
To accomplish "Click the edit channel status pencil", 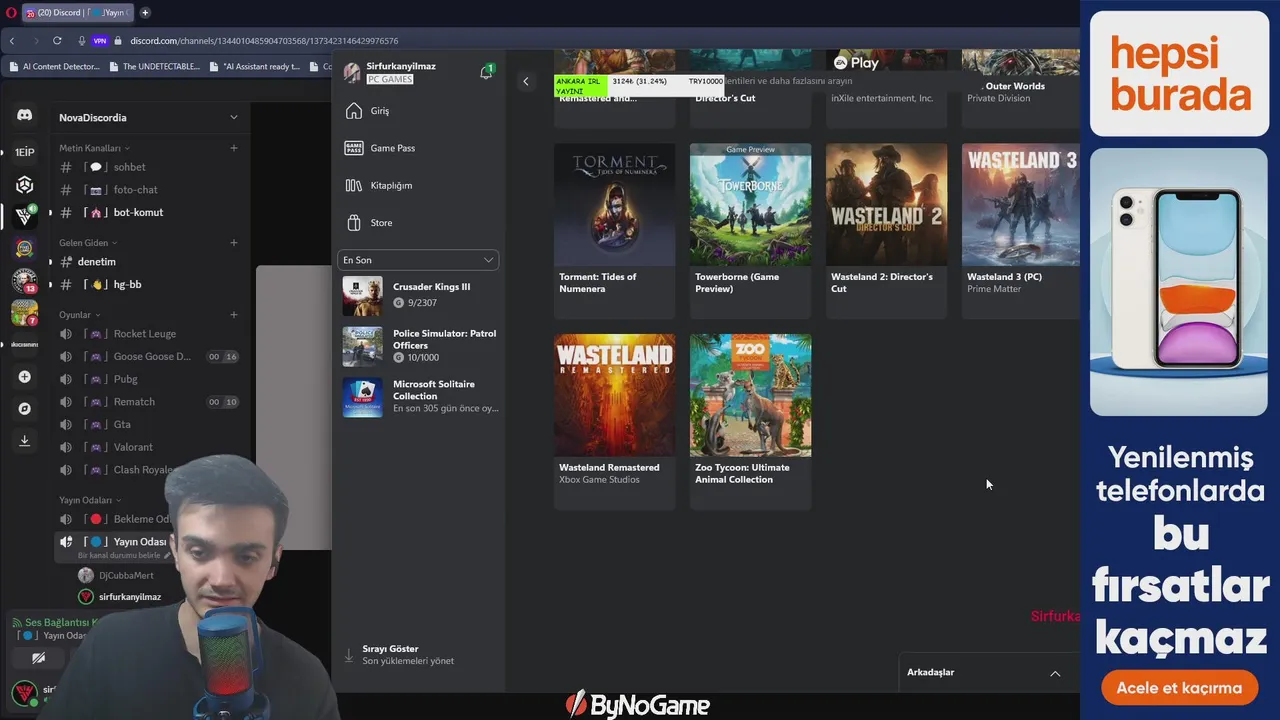I will [167, 555].
